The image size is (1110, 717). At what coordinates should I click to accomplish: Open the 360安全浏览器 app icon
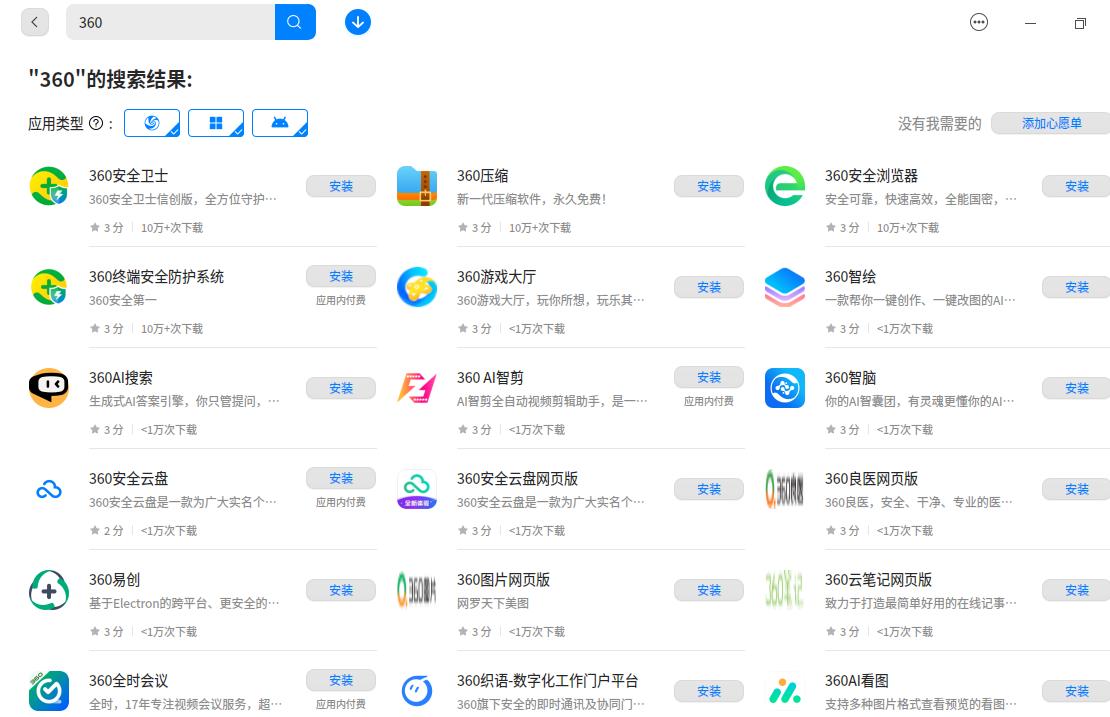(x=785, y=186)
